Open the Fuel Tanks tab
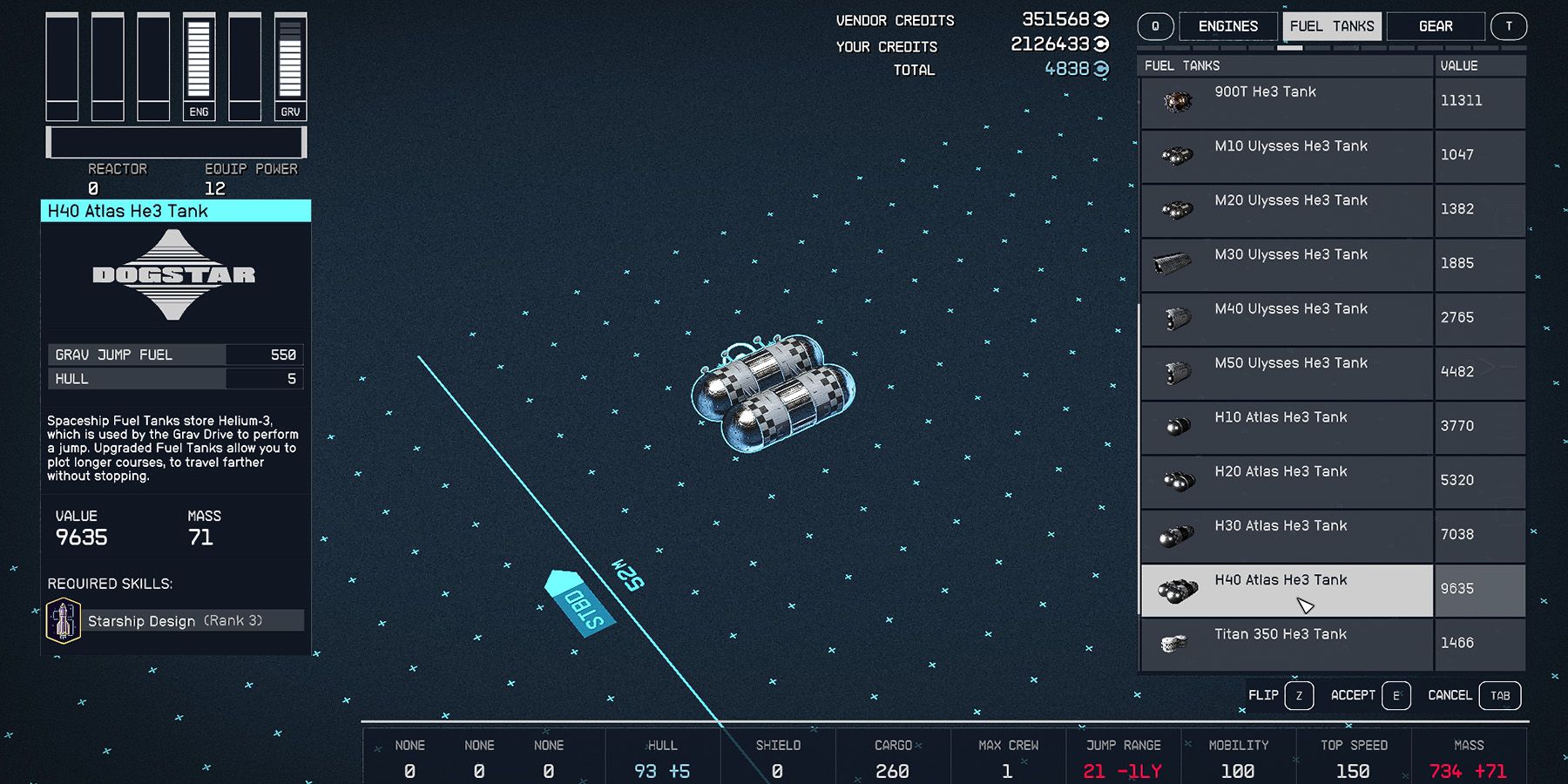 pyautogui.click(x=1332, y=26)
